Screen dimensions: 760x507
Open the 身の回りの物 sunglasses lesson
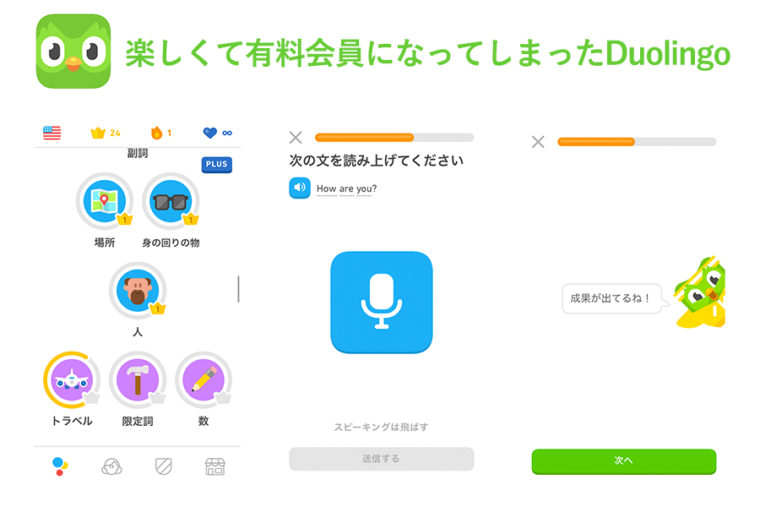tap(171, 201)
